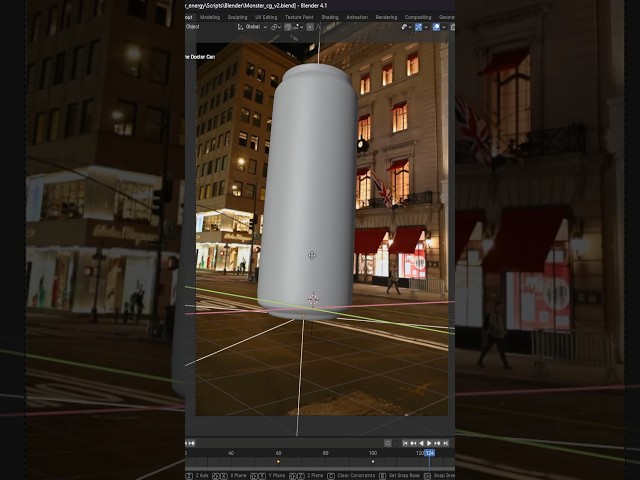Toggle proportional editing button
The width and height of the screenshot is (640, 480).
tap(310, 27)
